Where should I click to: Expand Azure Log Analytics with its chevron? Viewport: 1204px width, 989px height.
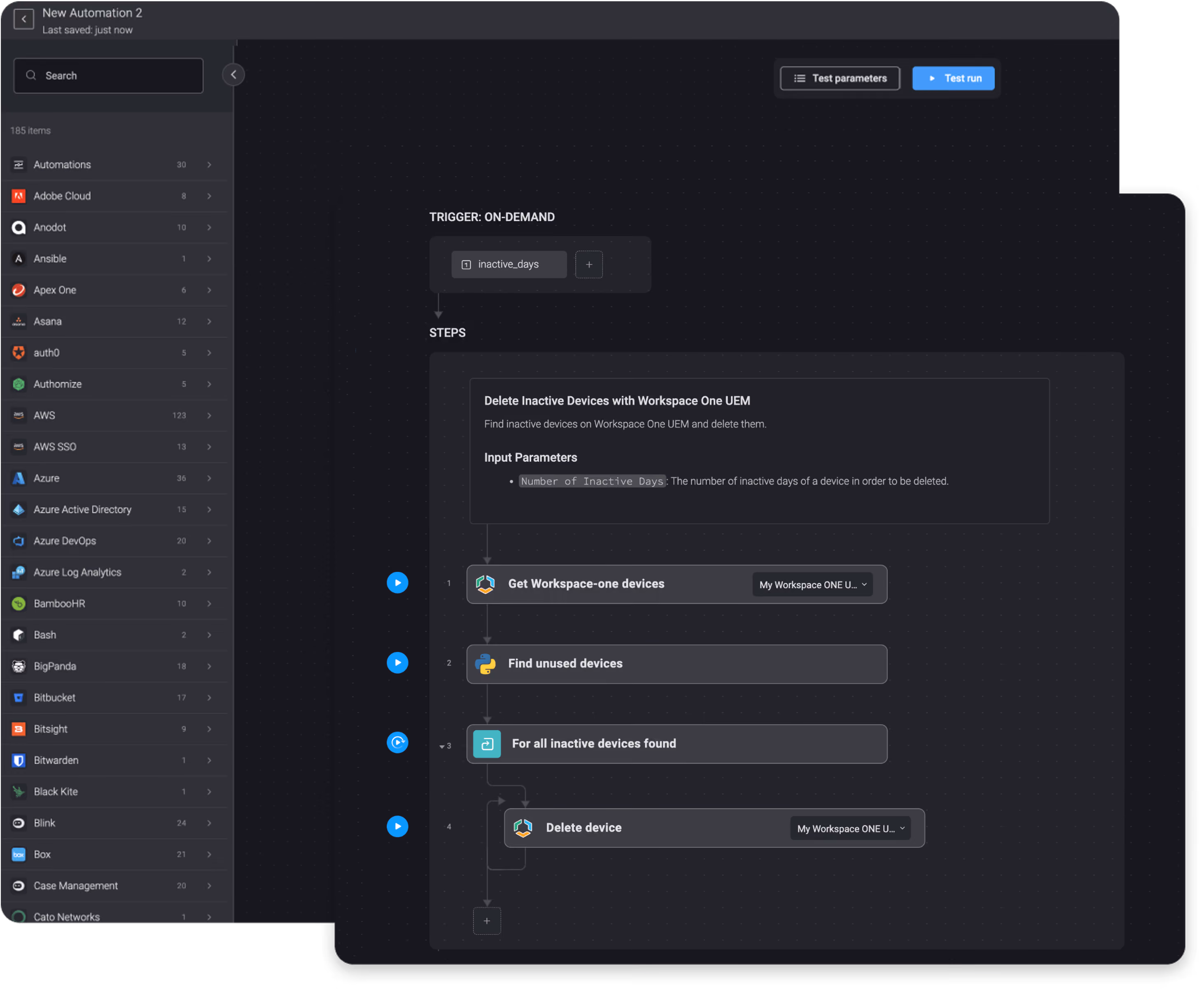(210, 572)
